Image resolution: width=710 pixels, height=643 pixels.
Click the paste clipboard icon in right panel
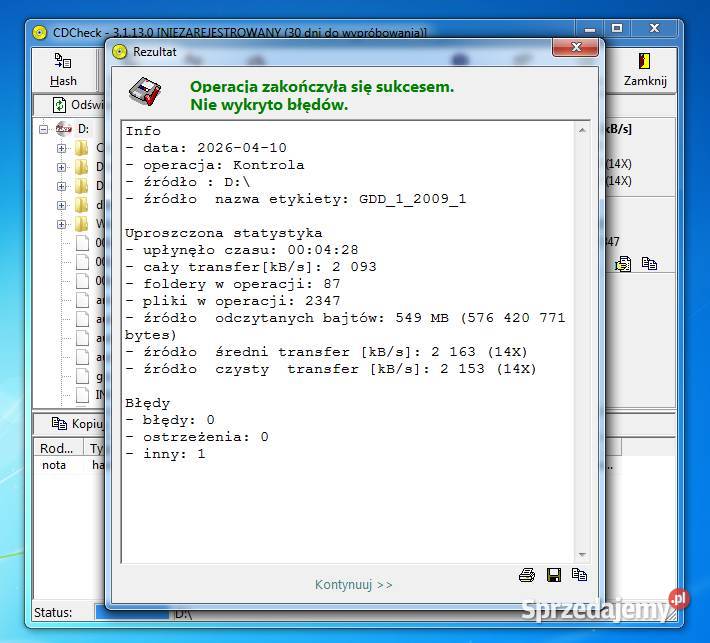pos(623,264)
